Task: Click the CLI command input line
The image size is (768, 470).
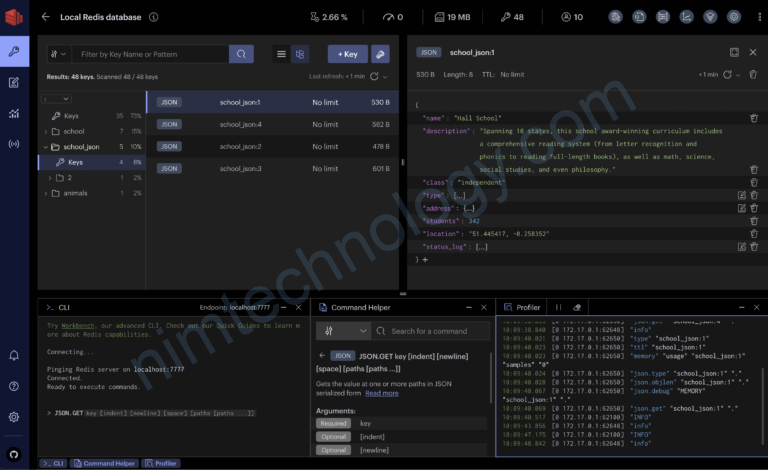Action: [x=174, y=413]
